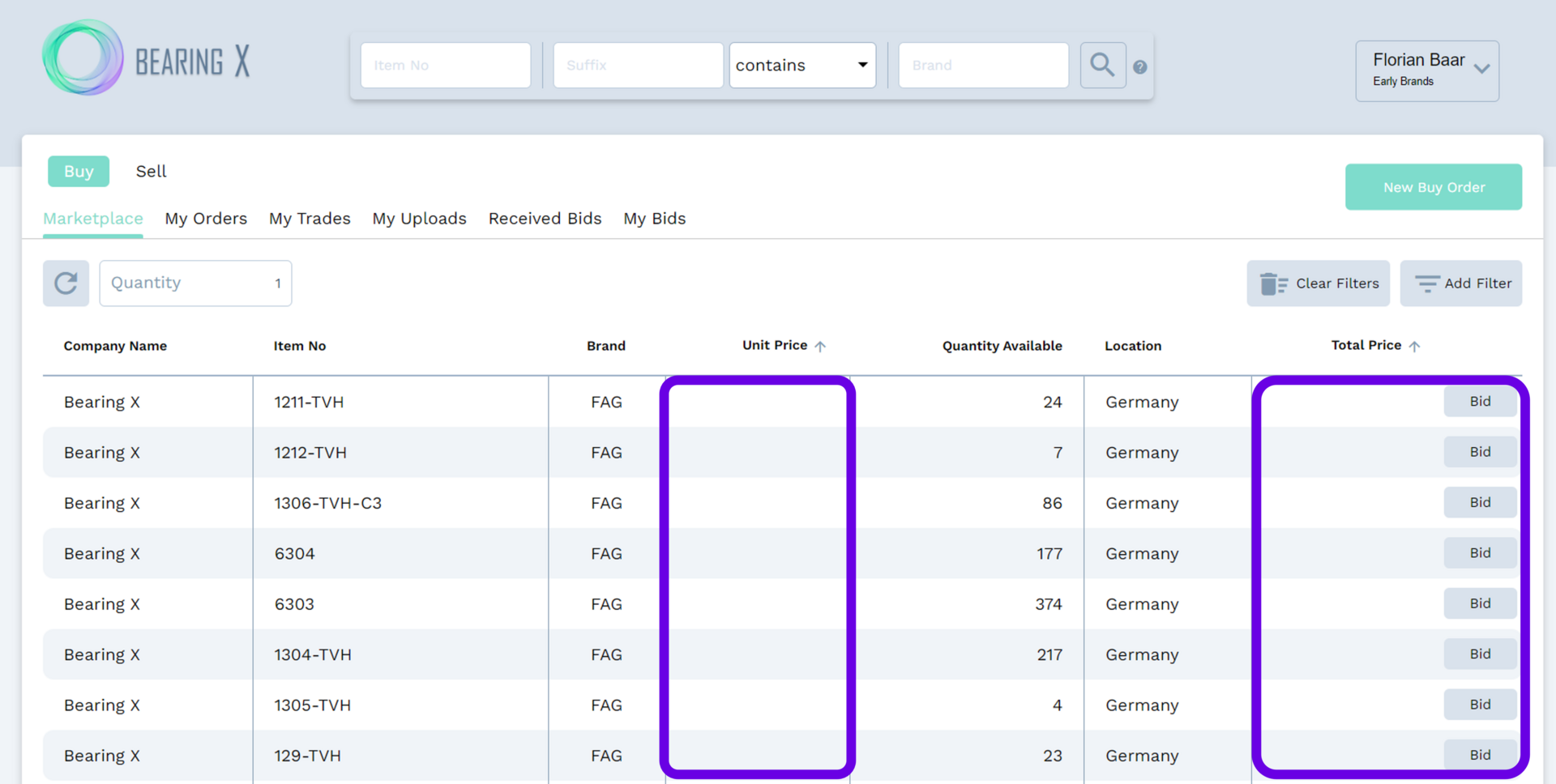1556x784 pixels.
Task: Click the New Buy Order button
Action: (x=1434, y=187)
